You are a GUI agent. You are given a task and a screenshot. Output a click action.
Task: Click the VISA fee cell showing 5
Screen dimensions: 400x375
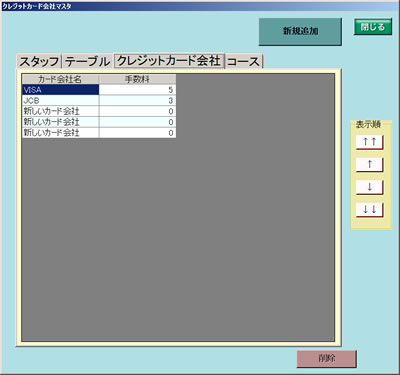click(x=137, y=90)
